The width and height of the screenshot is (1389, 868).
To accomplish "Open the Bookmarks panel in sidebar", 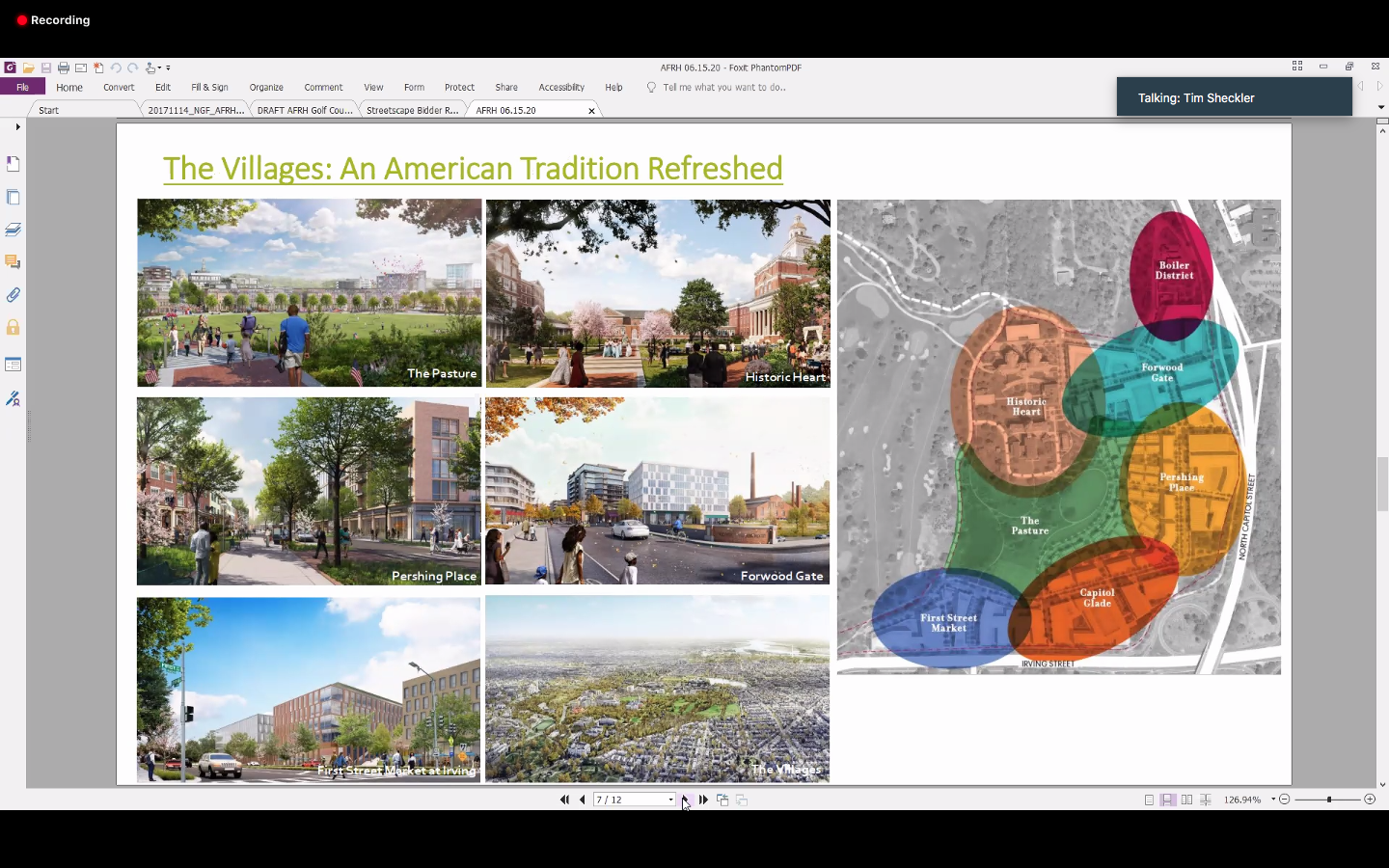I will [x=14, y=164].
